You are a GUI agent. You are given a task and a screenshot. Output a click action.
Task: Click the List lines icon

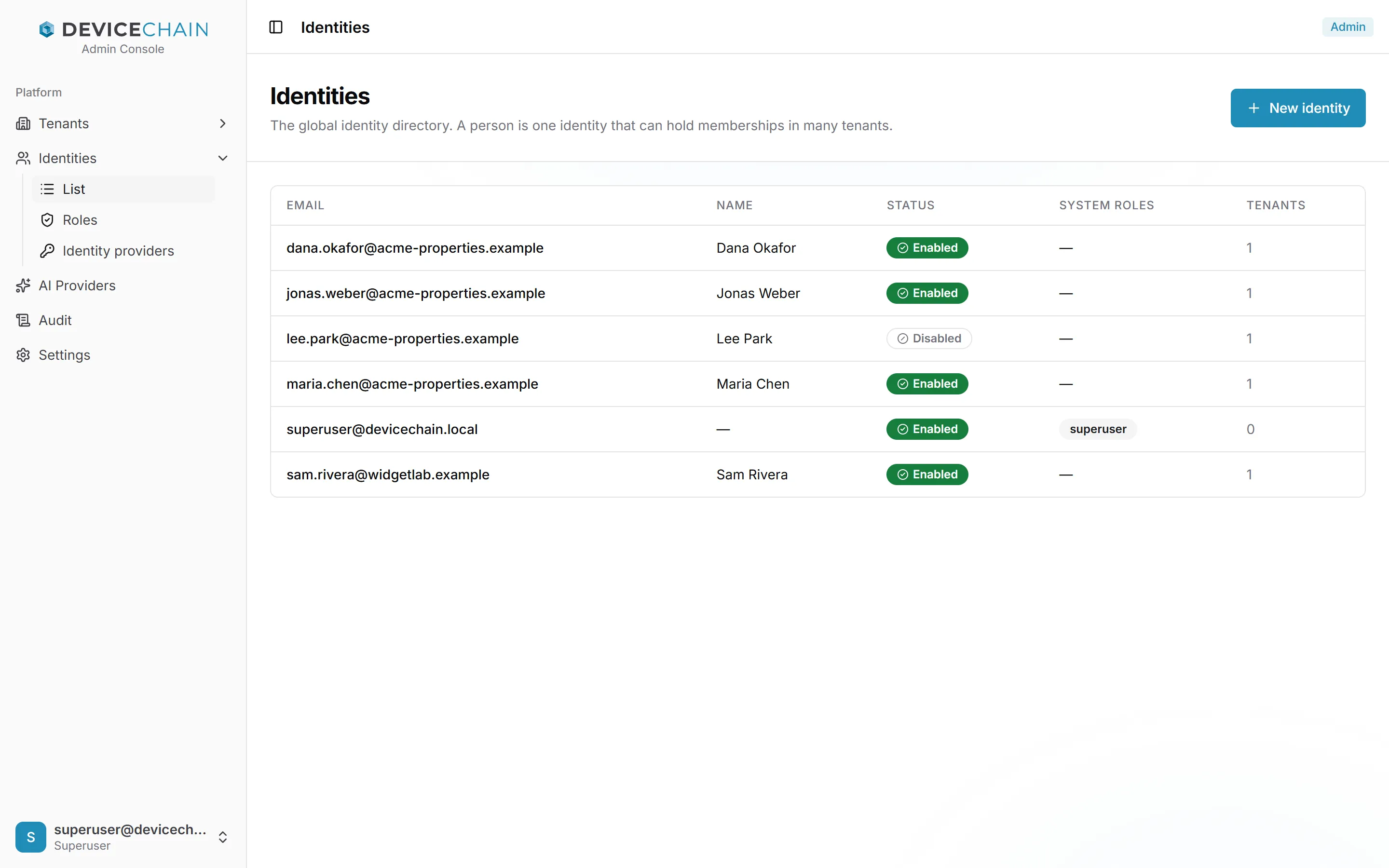47,189
